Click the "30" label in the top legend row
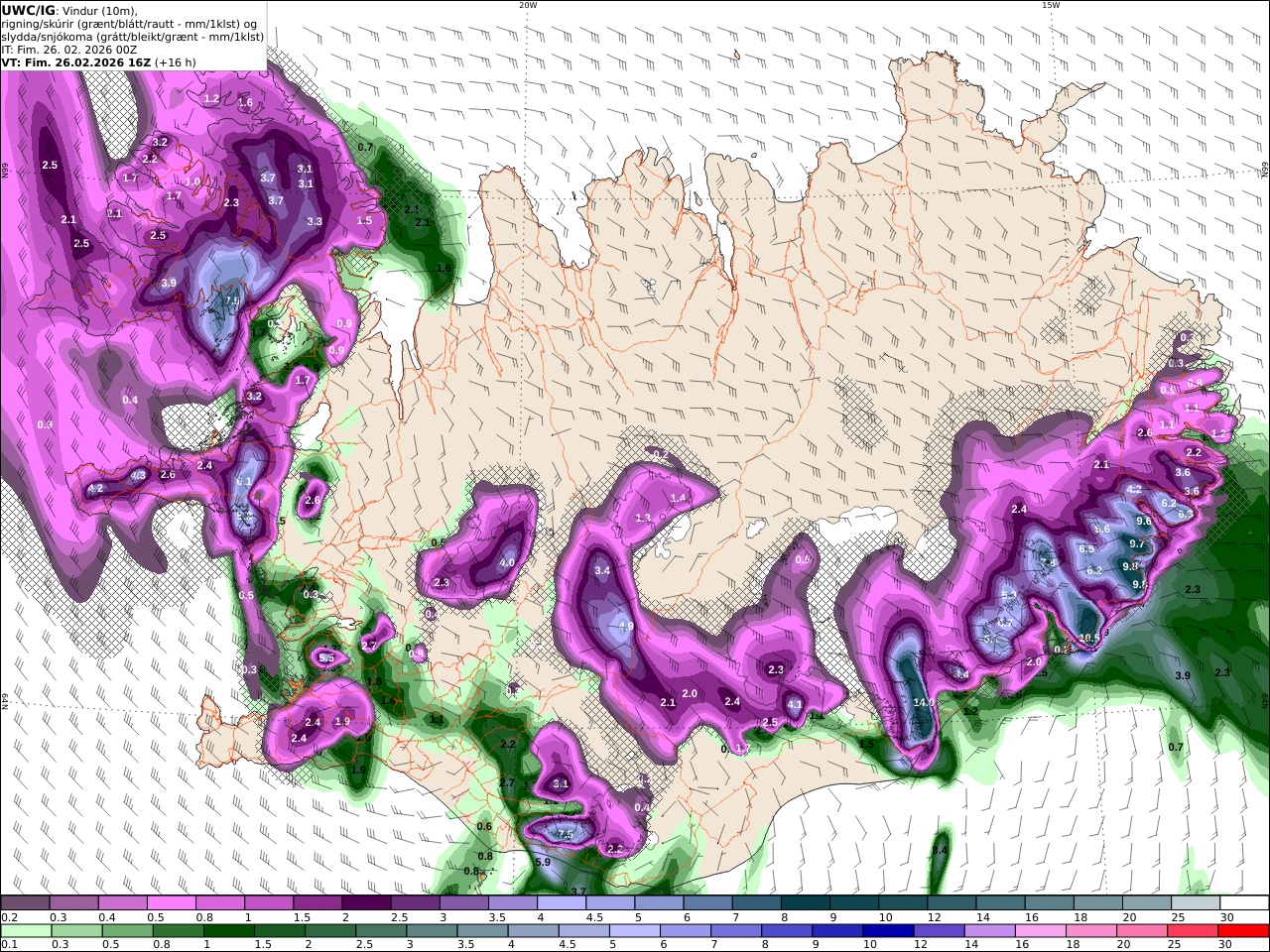The width and height of the screenshot is (1270, 952). pyautogui.click(x=1227, y=917)
